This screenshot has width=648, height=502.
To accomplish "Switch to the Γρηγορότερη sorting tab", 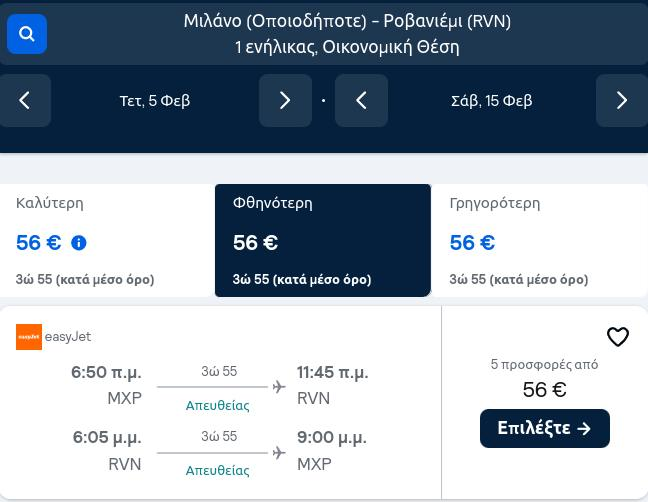I will click(539, 240).
